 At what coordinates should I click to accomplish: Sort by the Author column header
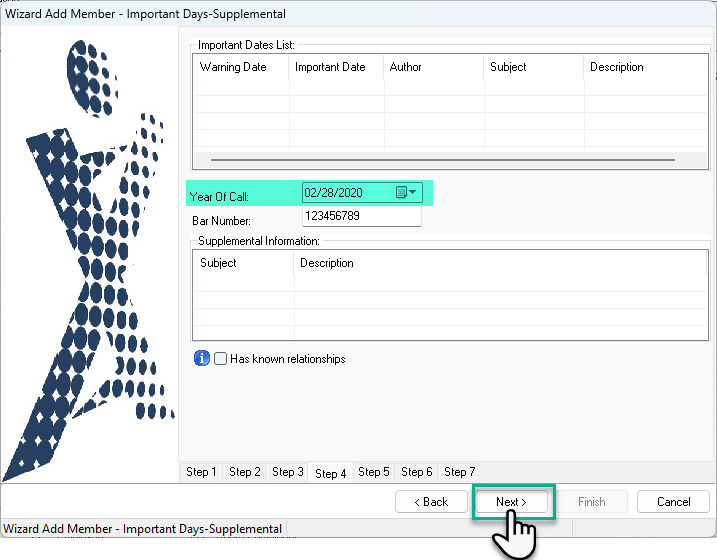[x=433, y=67]
